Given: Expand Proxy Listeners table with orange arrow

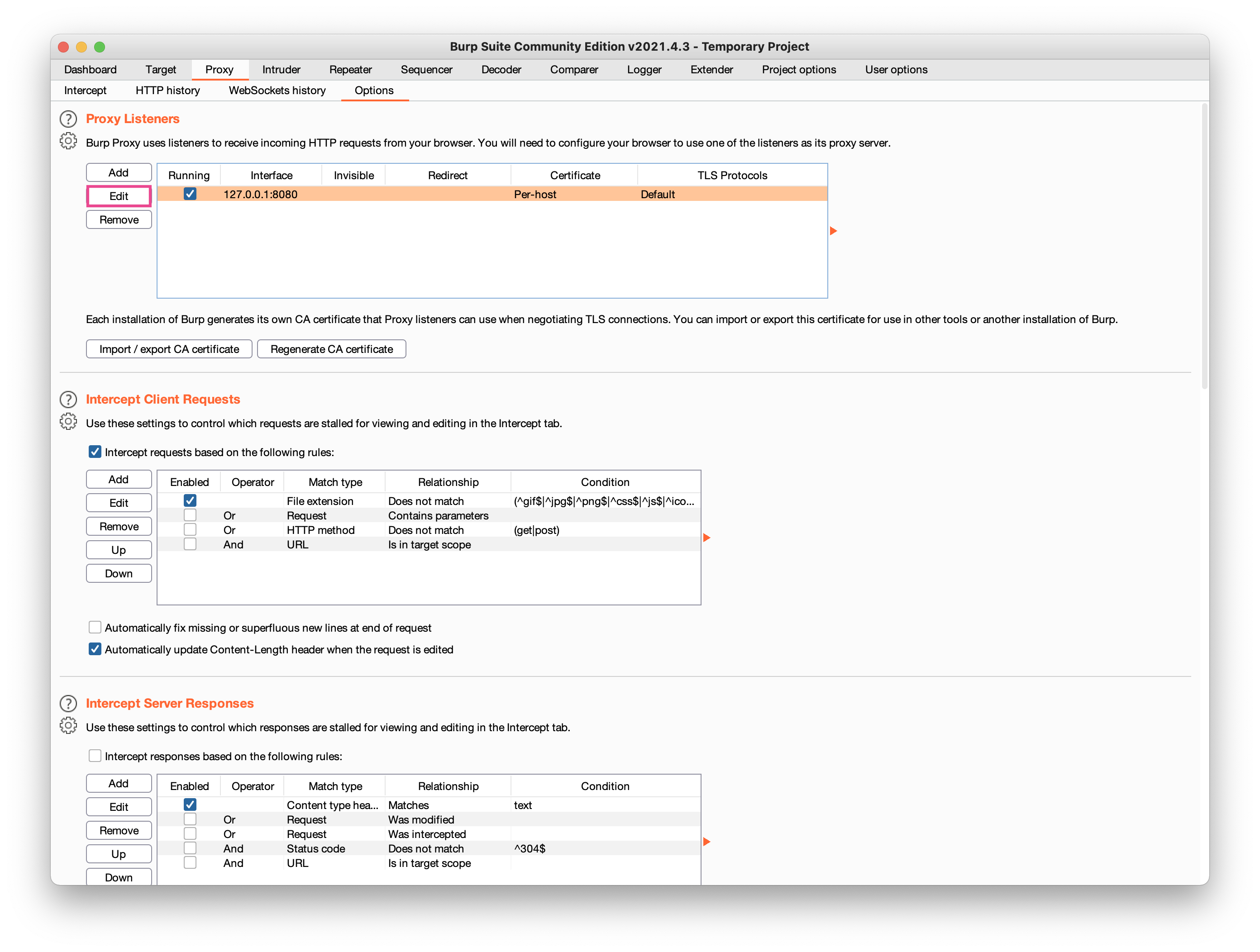Looking at the screenshot, I should 833,231.
